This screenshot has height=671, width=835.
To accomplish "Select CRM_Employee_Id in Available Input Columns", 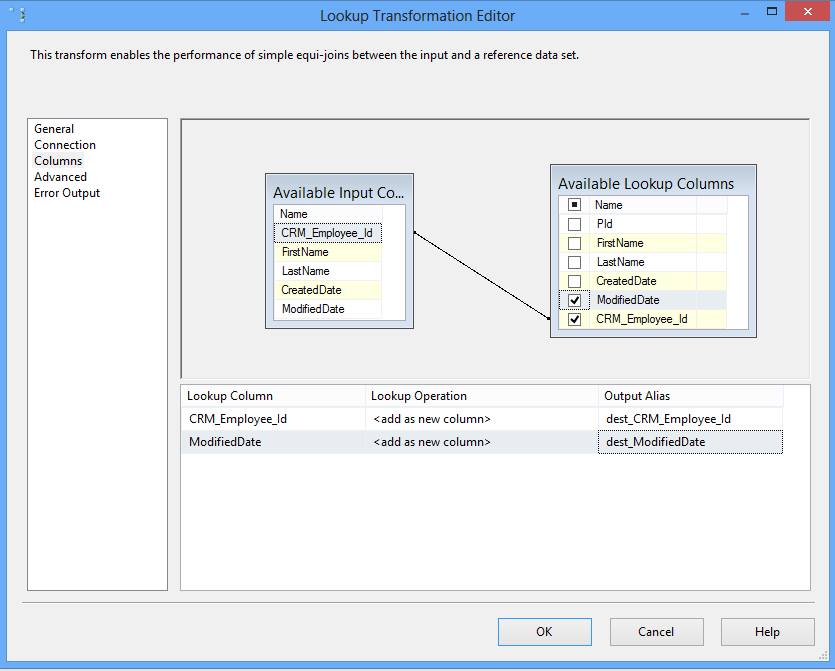I will [x=328, y=233].
